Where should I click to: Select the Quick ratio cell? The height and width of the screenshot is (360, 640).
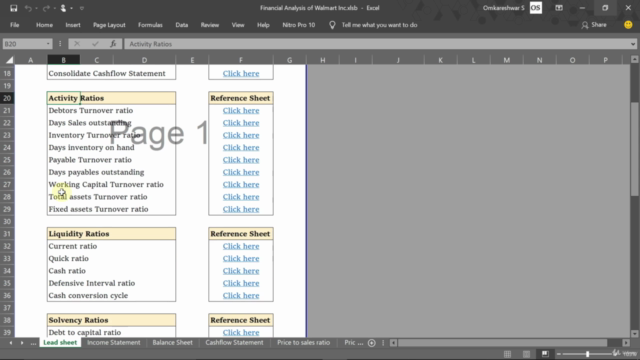click(x=111, y=258)
